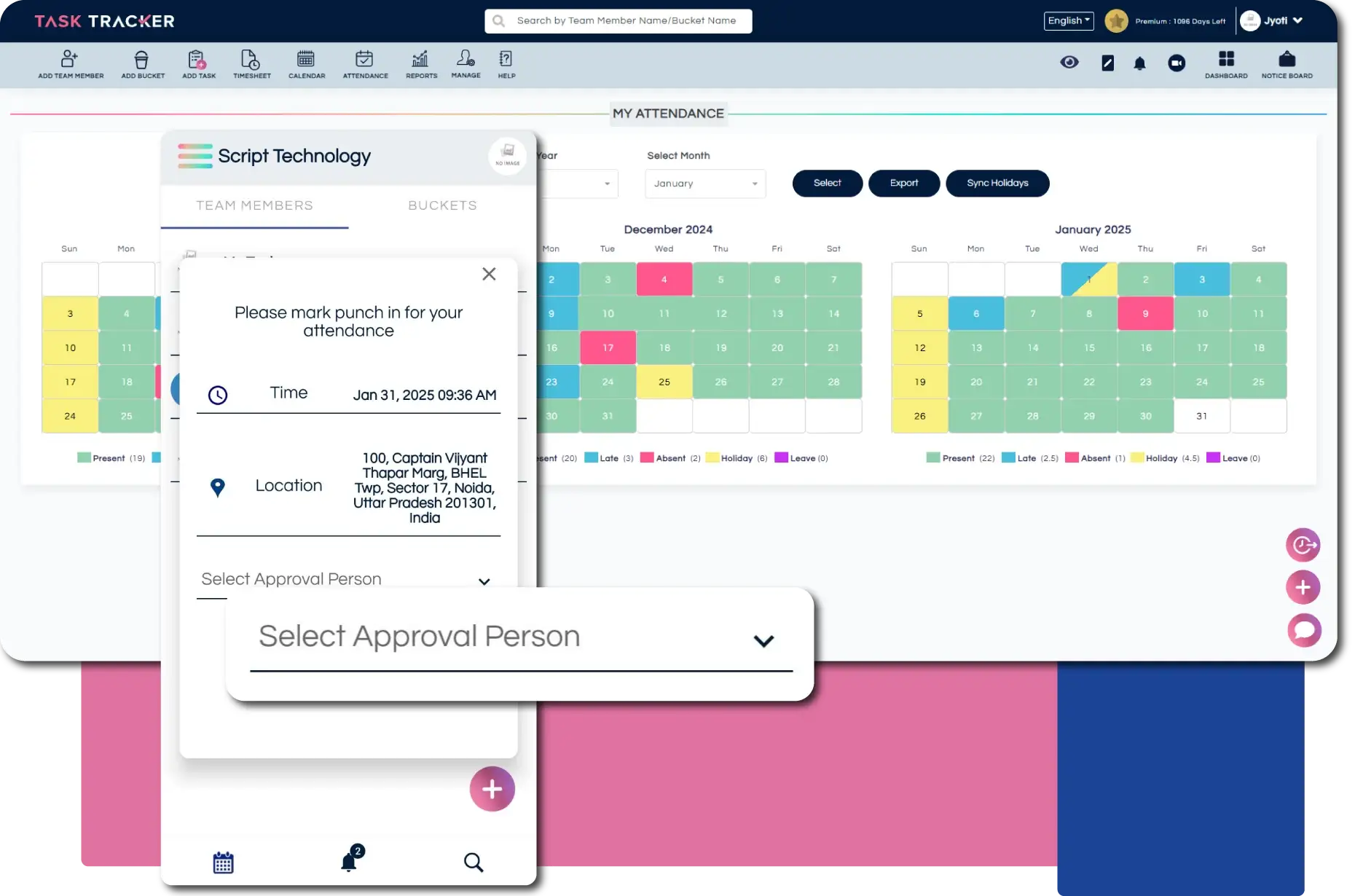The height and width of the screenshot is (896, 1355).
Task: Click December 2024 "Late (3)" legend
Action: click(x=609, y=458)
